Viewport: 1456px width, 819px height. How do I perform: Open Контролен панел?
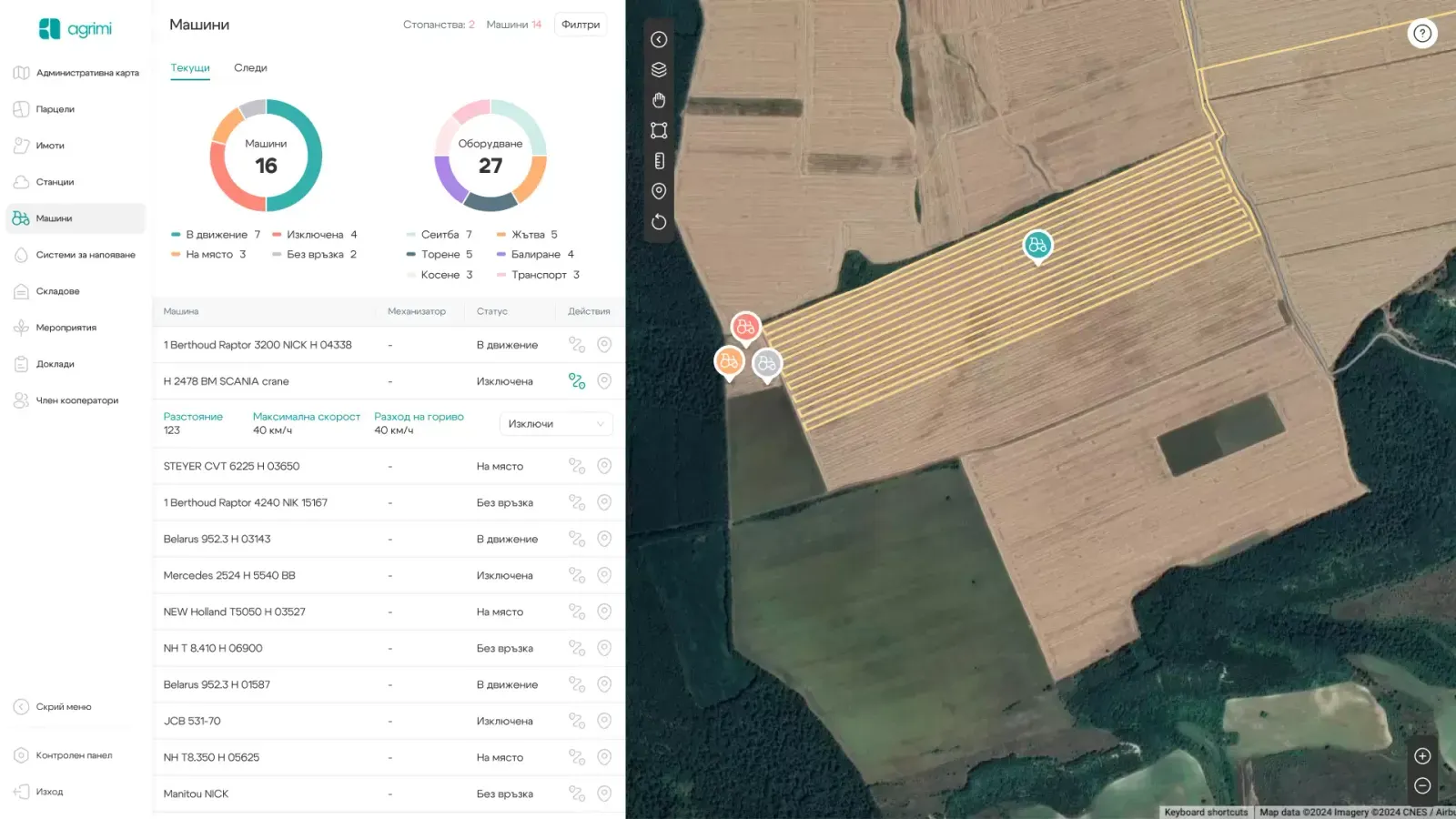[x=63, y=755]
